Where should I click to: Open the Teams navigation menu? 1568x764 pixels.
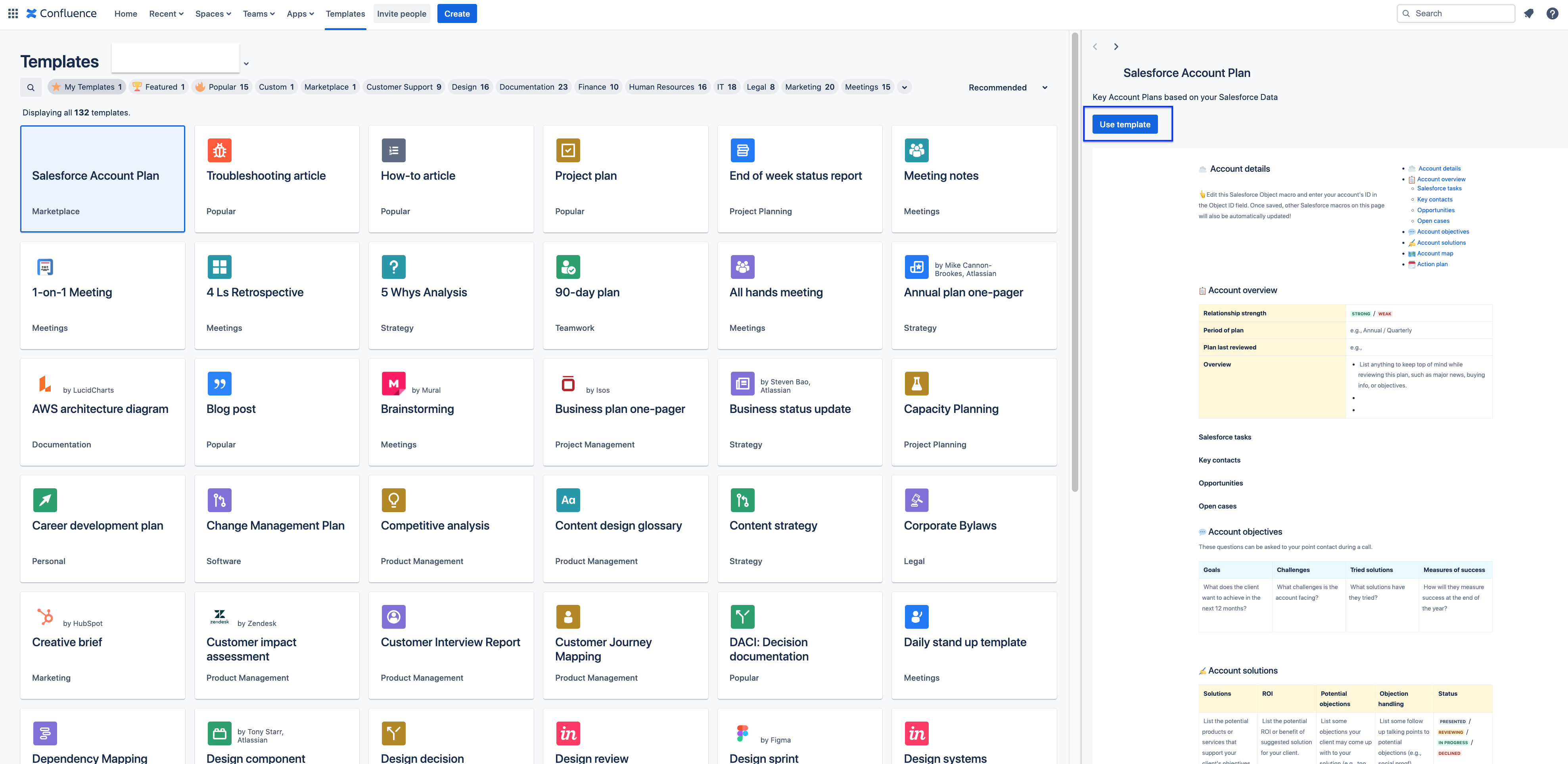pyautogui.click(x=259, y=13)
